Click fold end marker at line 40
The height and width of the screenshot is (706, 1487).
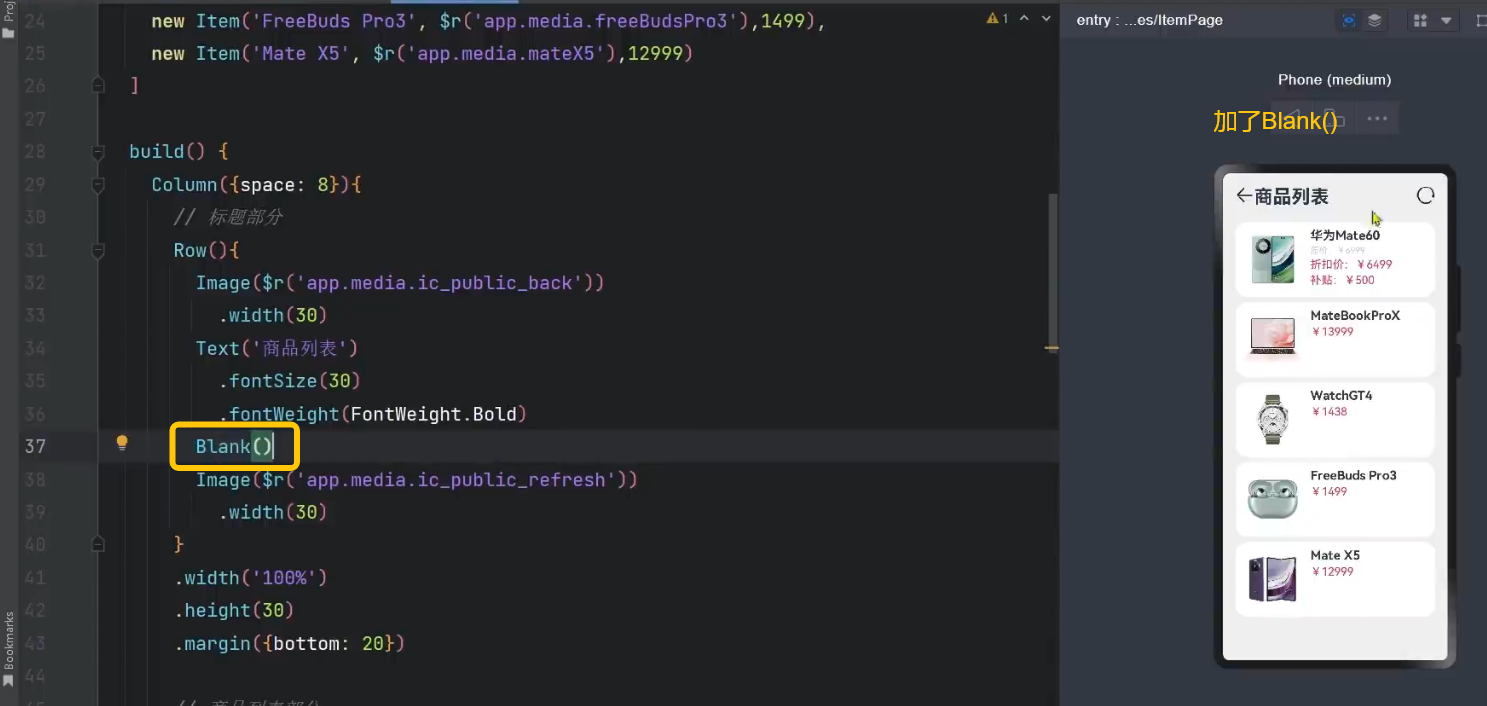[98, 545]
